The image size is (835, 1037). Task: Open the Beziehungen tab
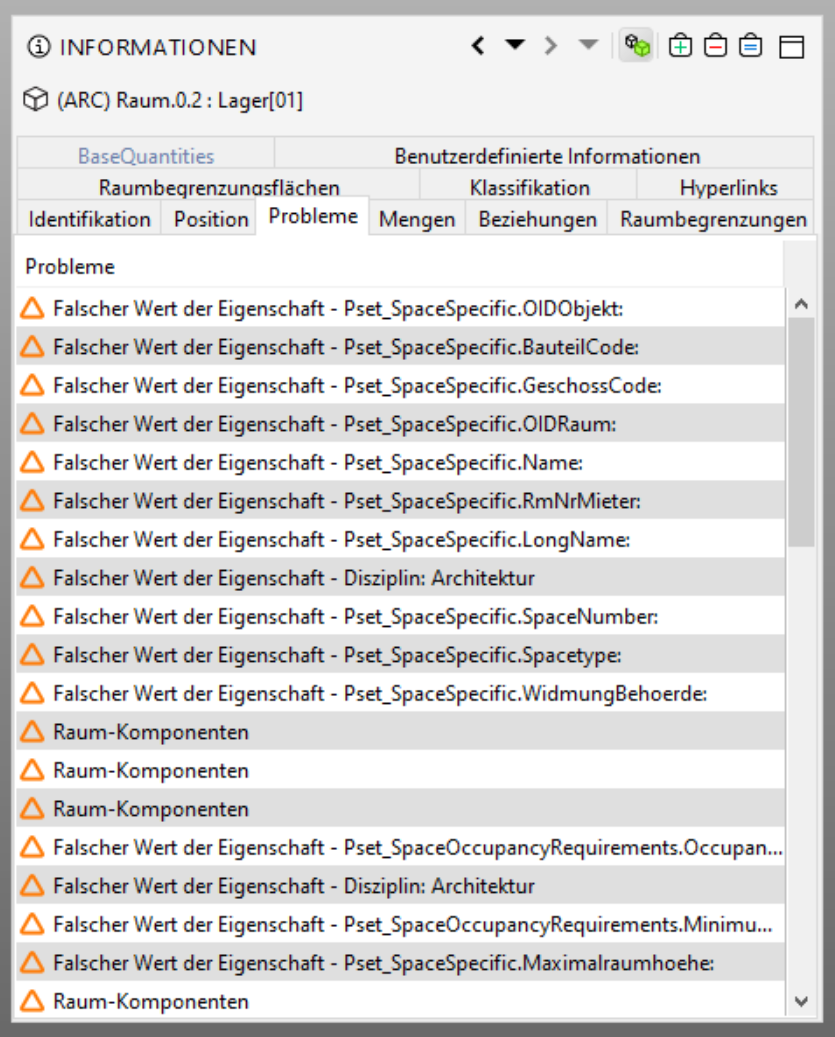537,218
